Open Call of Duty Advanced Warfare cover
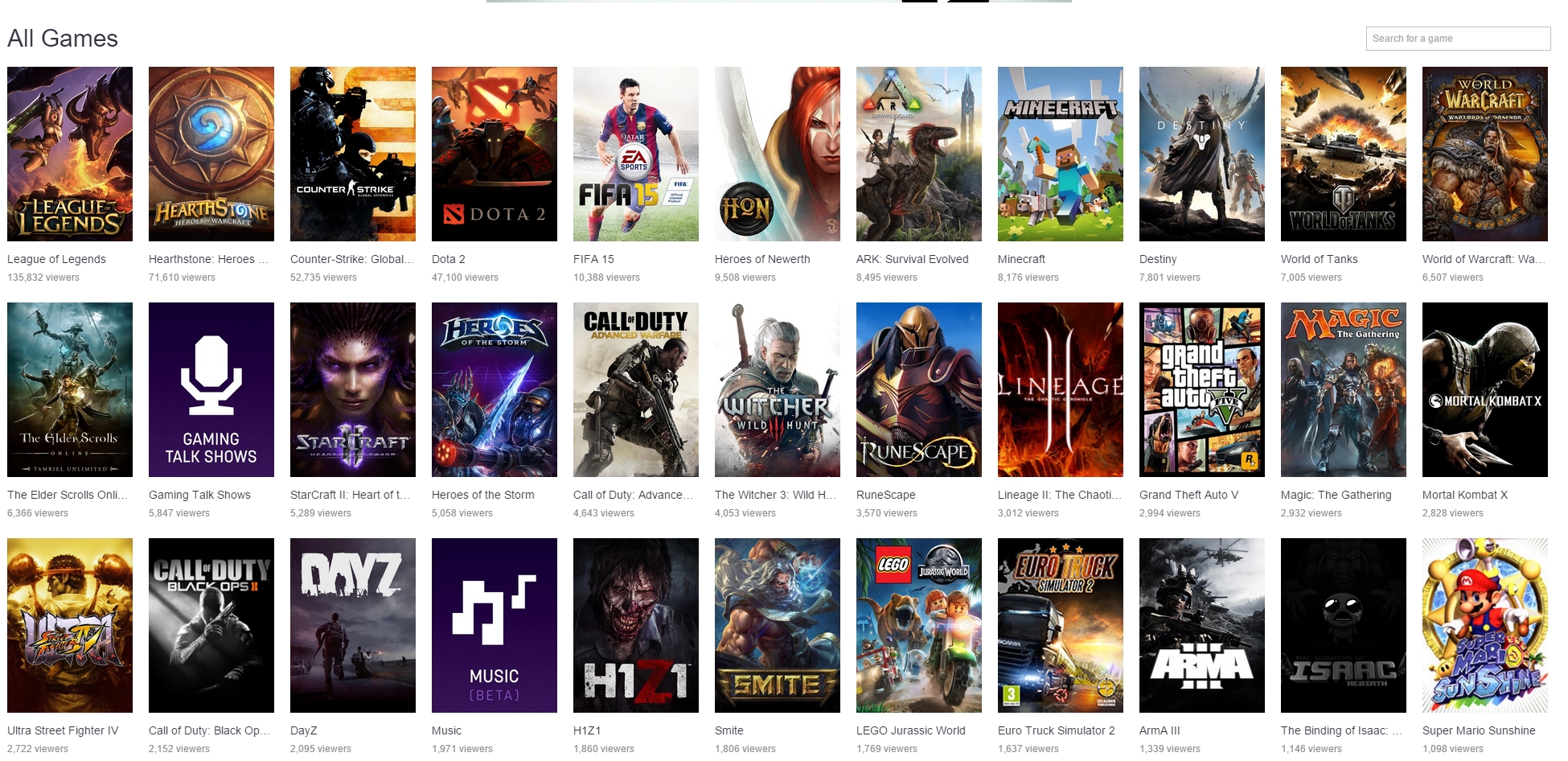The height and width of the screenshot is (761, 1568). [x=636, y=389]
